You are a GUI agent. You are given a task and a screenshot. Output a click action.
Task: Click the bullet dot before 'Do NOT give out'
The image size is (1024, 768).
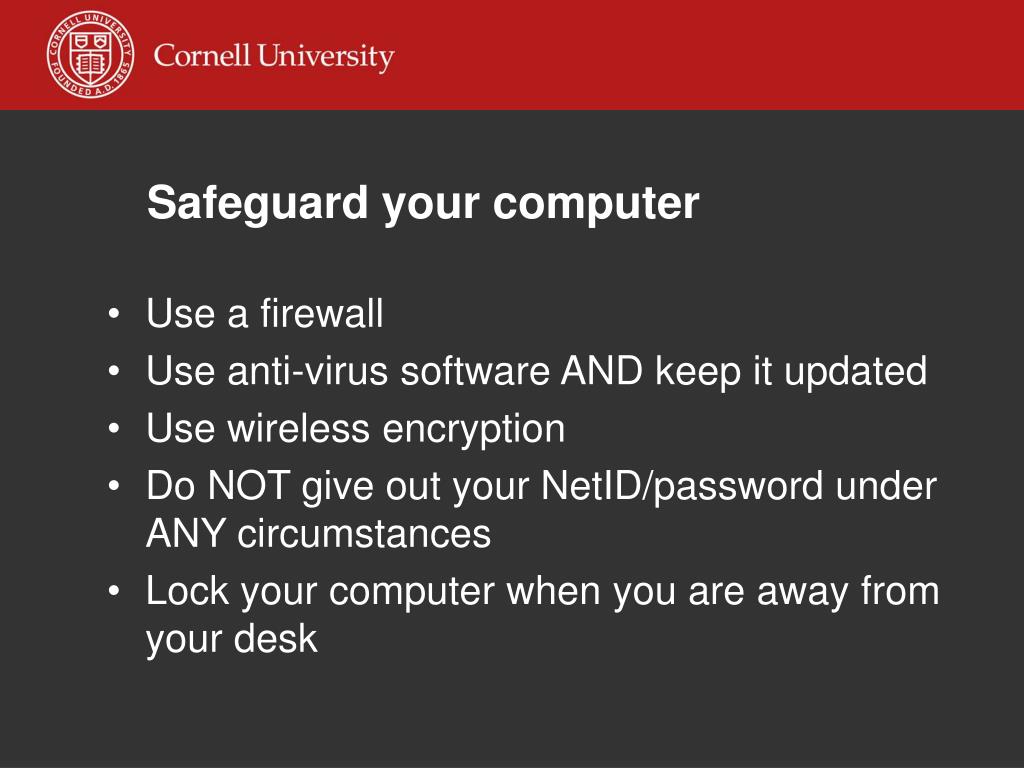pyautogui.click(x=114, y=487)
